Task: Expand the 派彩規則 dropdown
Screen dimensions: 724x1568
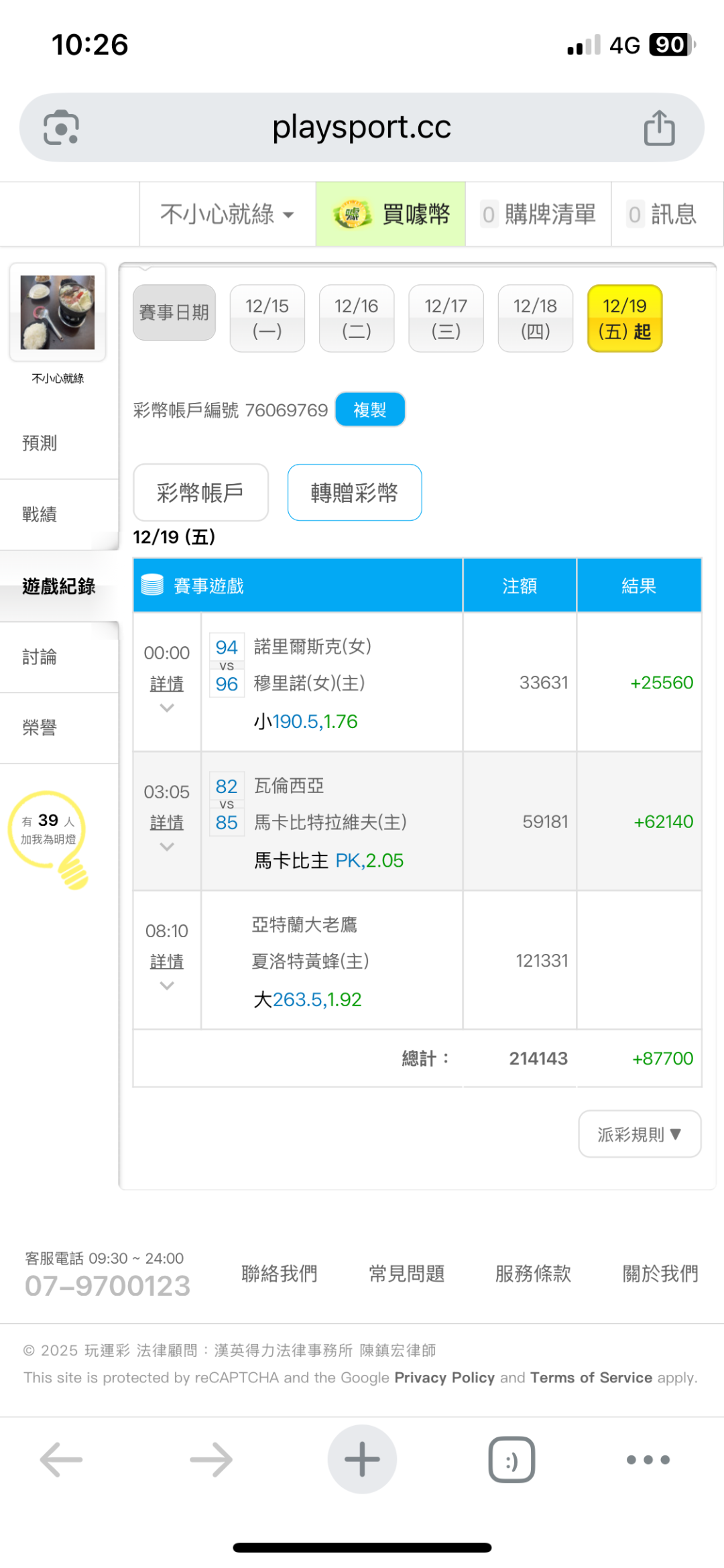Action: 640,1134
